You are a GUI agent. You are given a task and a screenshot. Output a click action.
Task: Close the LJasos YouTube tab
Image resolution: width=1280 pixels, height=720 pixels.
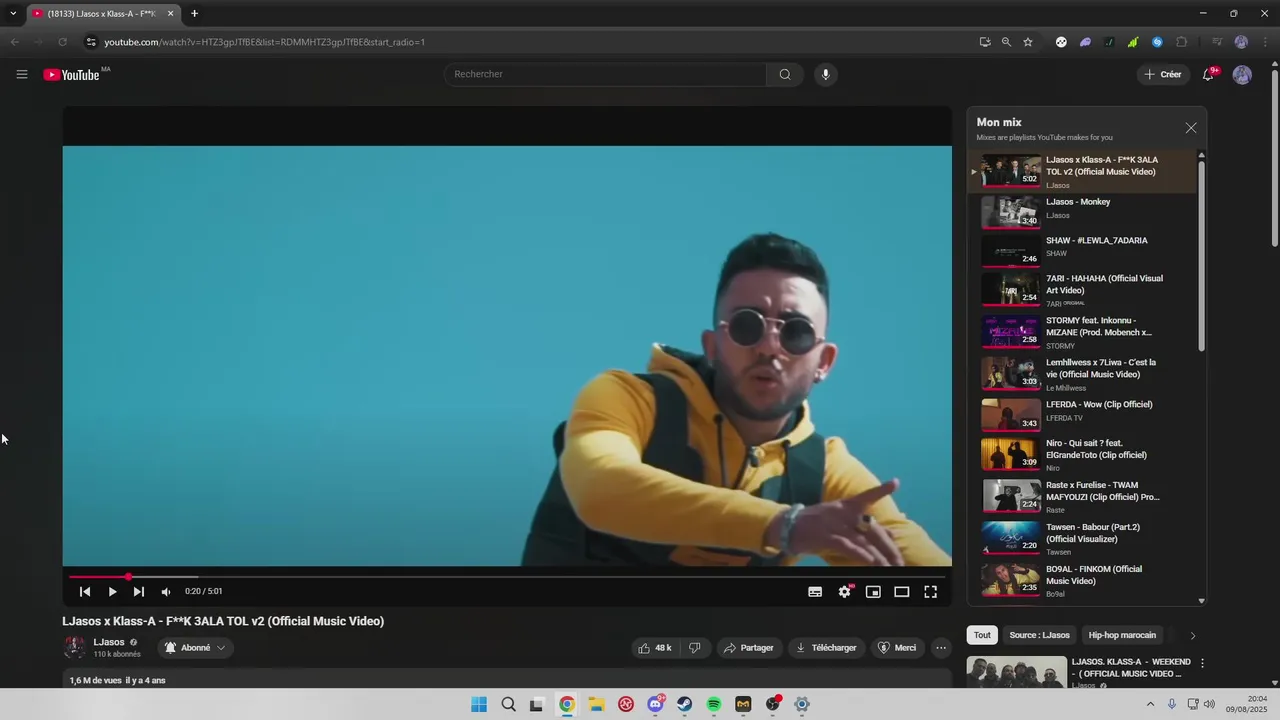pos(170,14)
